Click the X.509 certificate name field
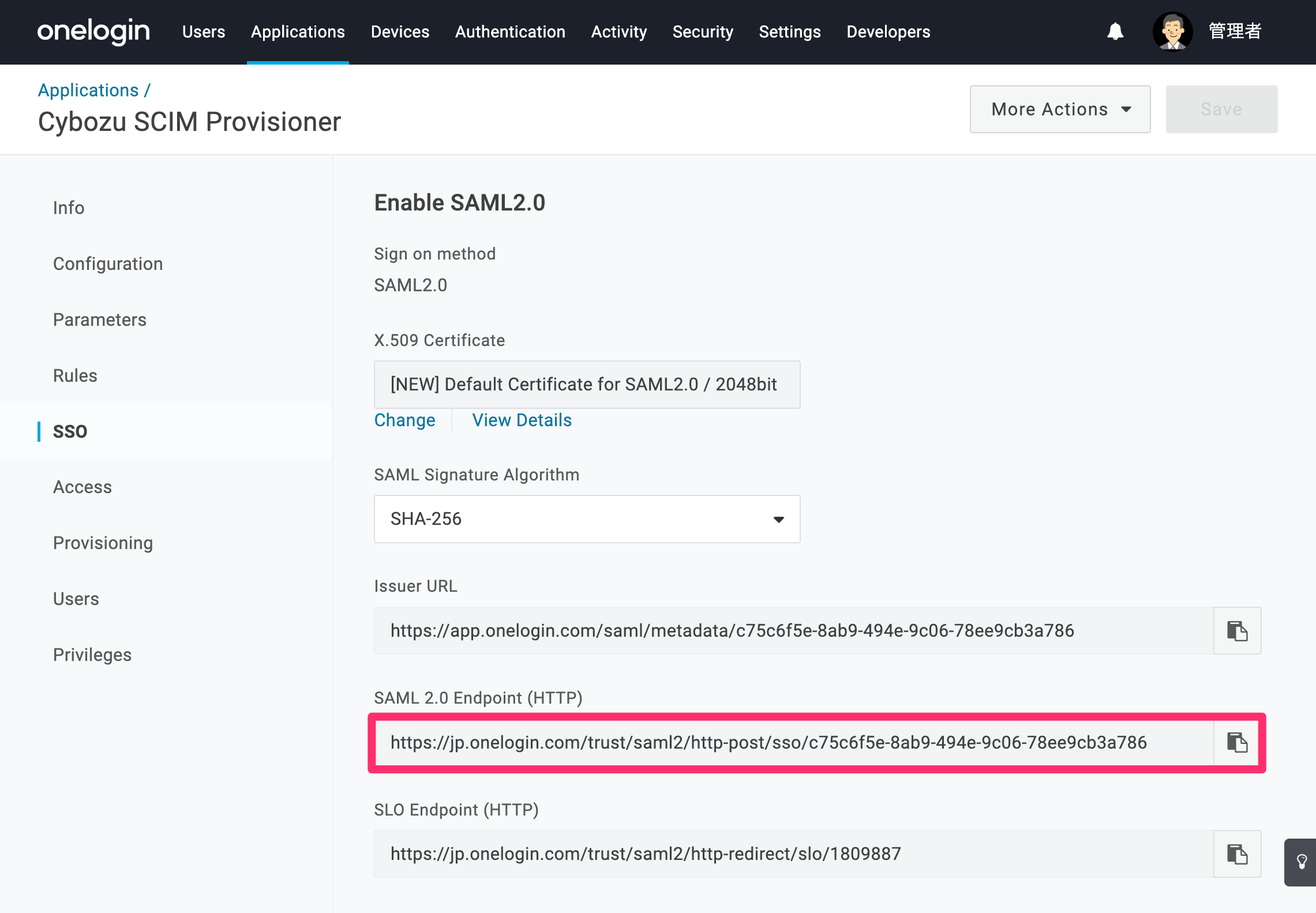The height and width of the screenshot is (913, 1316). (x=587, y=385)
